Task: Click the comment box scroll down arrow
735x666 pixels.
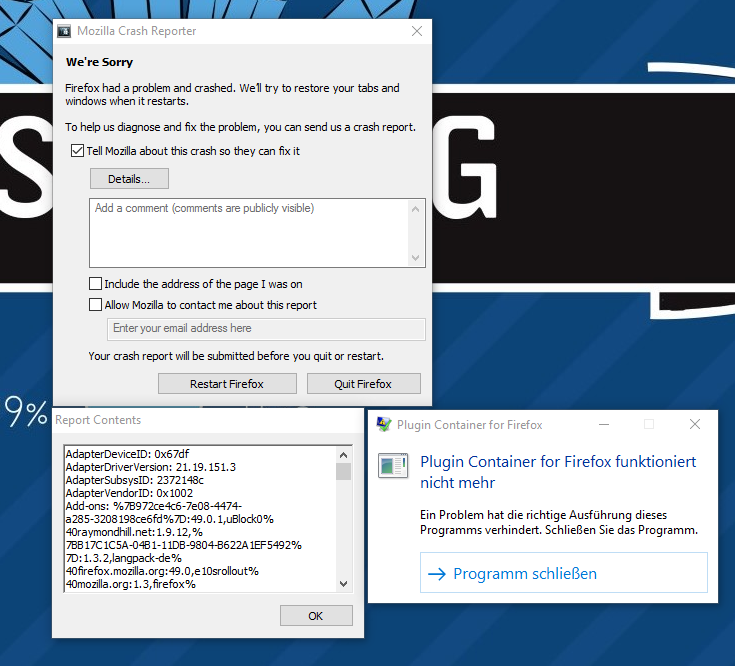Action: (415, 257)
